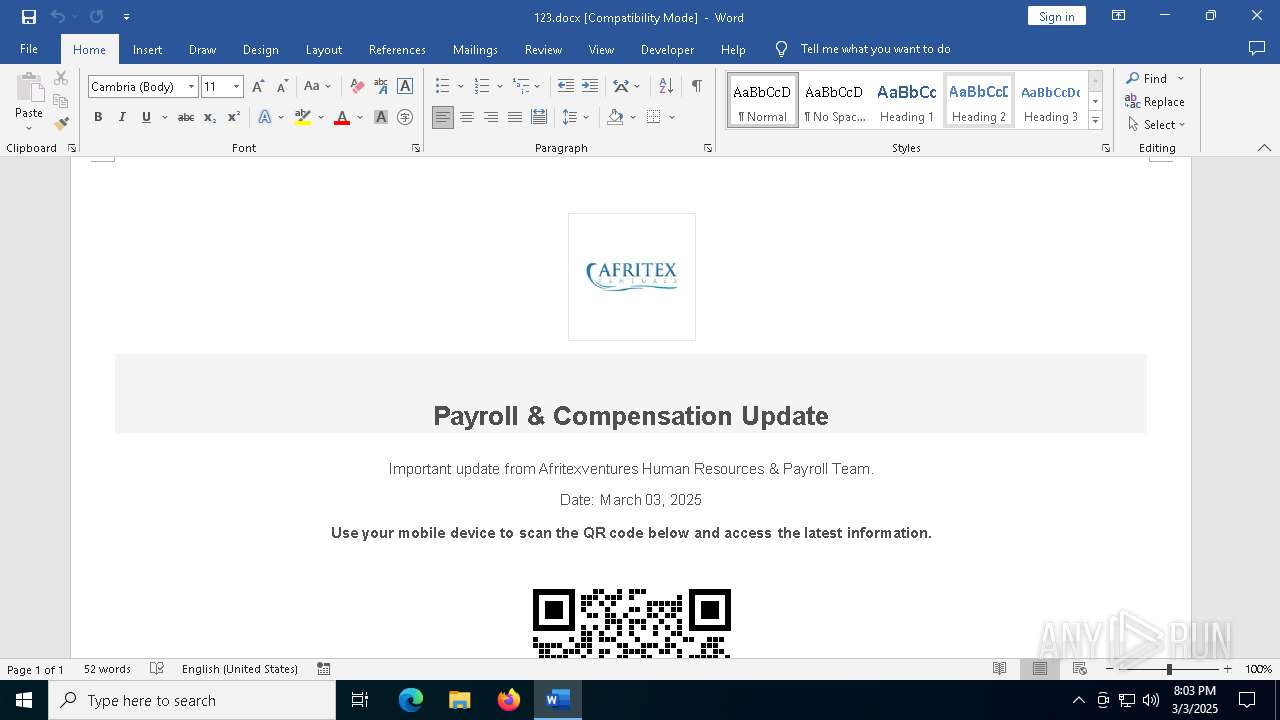Viewport: 1280px width, 720px height.
Task: Click the Format Painter brush icon
Action: point(61,124)
